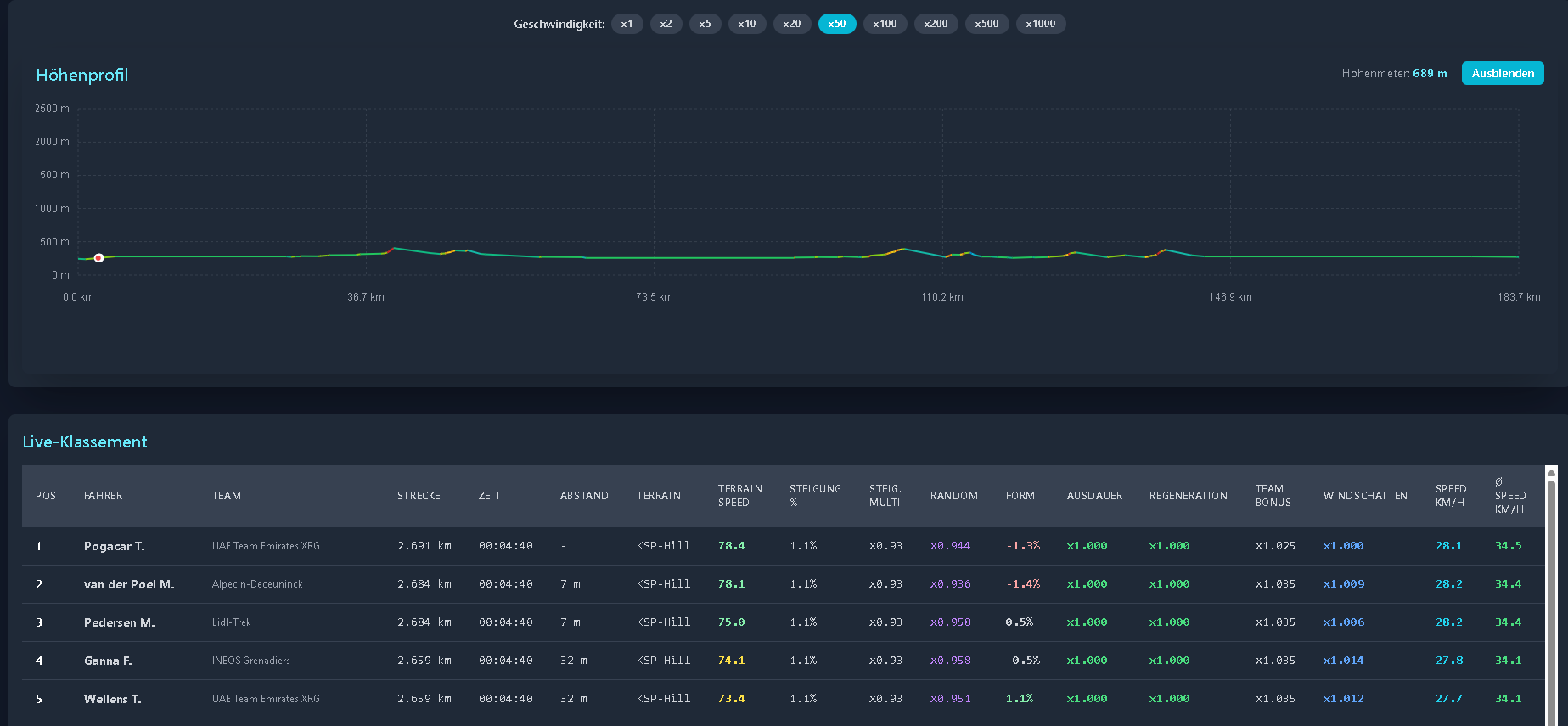
Task: Click the active x50 speed button
Action: pyautogui.click(x=836, y=24)
